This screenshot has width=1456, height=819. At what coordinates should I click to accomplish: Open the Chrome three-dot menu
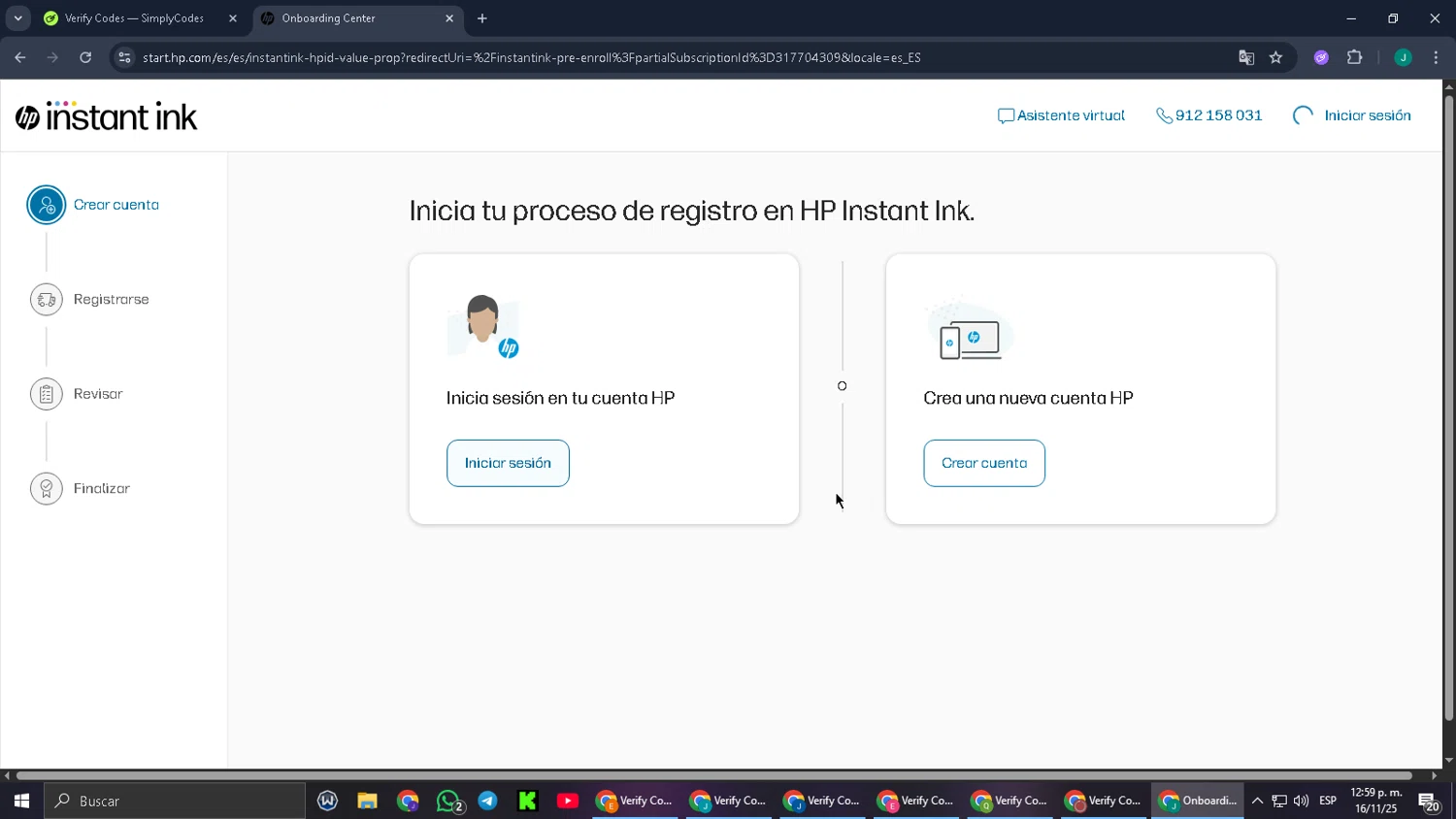pos(1436,57)
